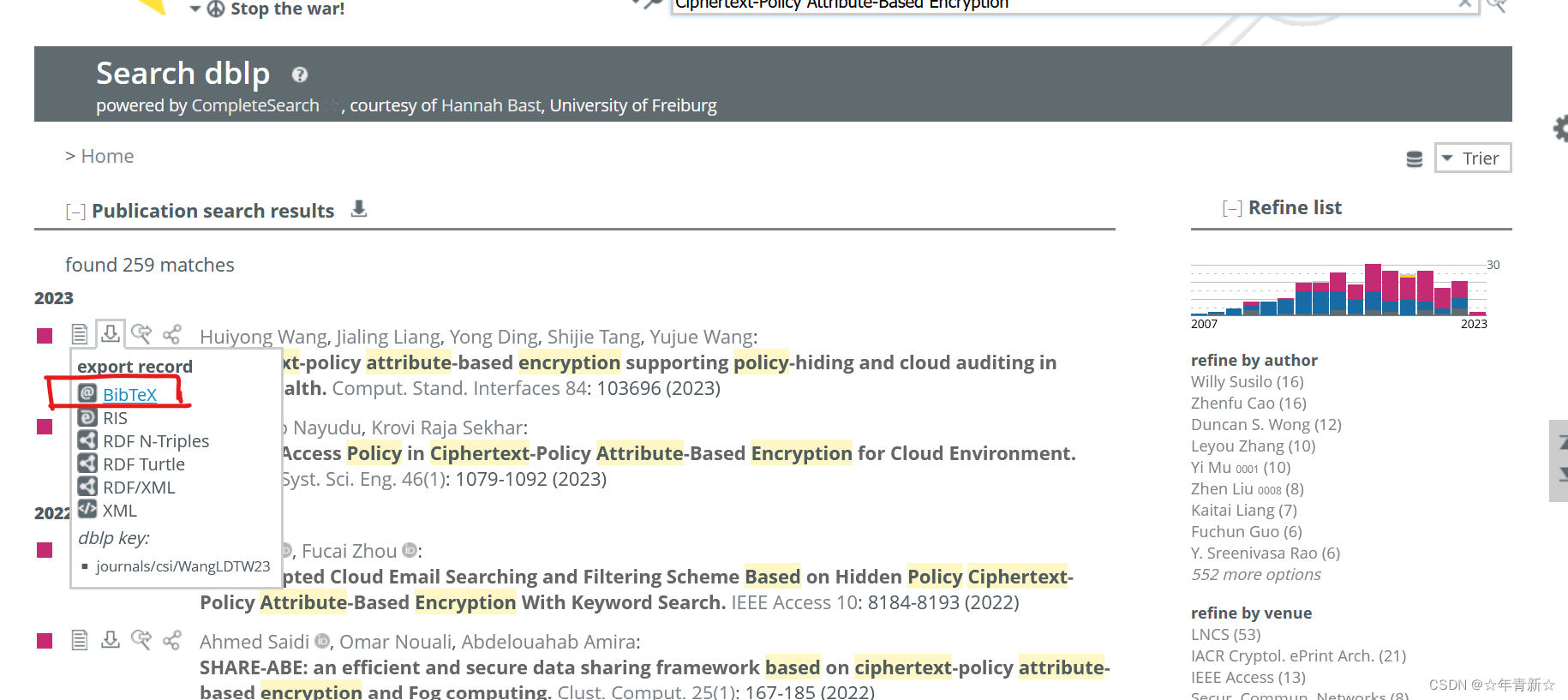
Task: Click the mirror database icon beside Trier
Action: (x=1415, y=159)
